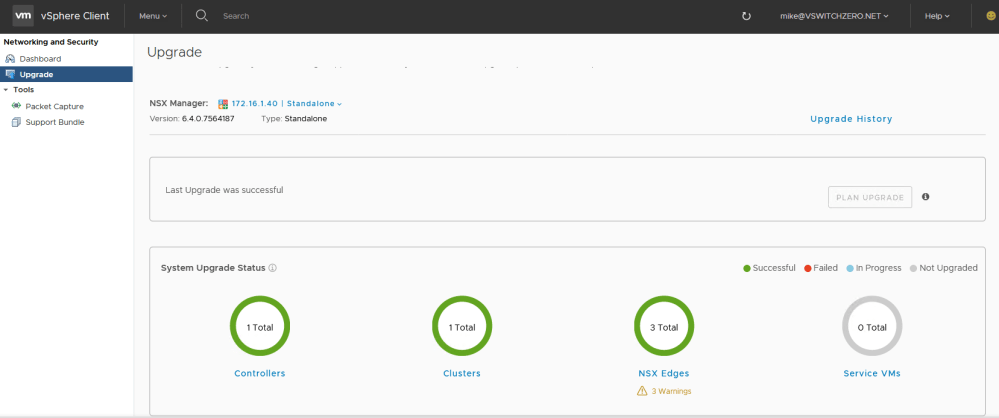The width and height of the screenshot is (999, 418).
Task: Click the Support Bundle icon
Action: [17, 122]
